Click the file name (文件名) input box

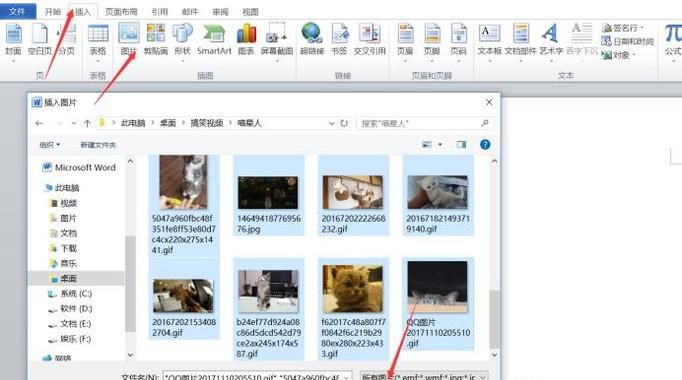(257, 376)
